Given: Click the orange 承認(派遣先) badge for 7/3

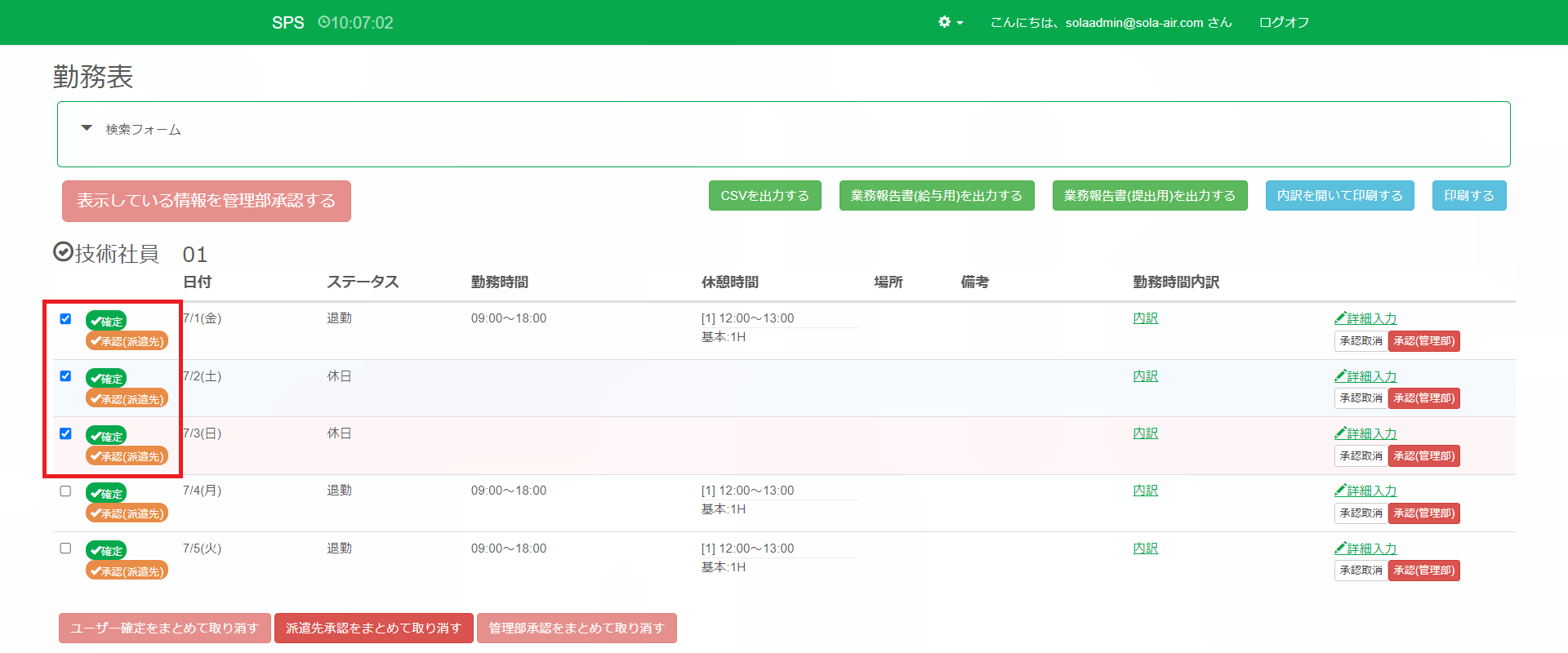Looking at the screenshot, I should tap(127, 456).
